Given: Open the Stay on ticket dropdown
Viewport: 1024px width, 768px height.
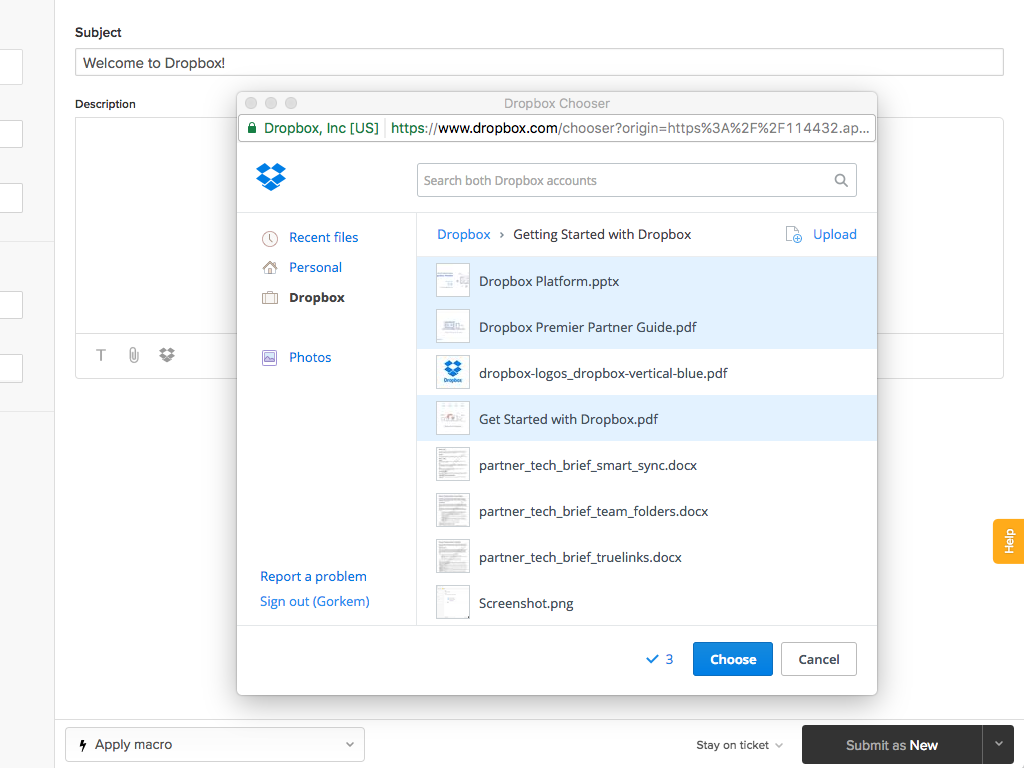Looking at the screenshot, I should tap(740, 745).
